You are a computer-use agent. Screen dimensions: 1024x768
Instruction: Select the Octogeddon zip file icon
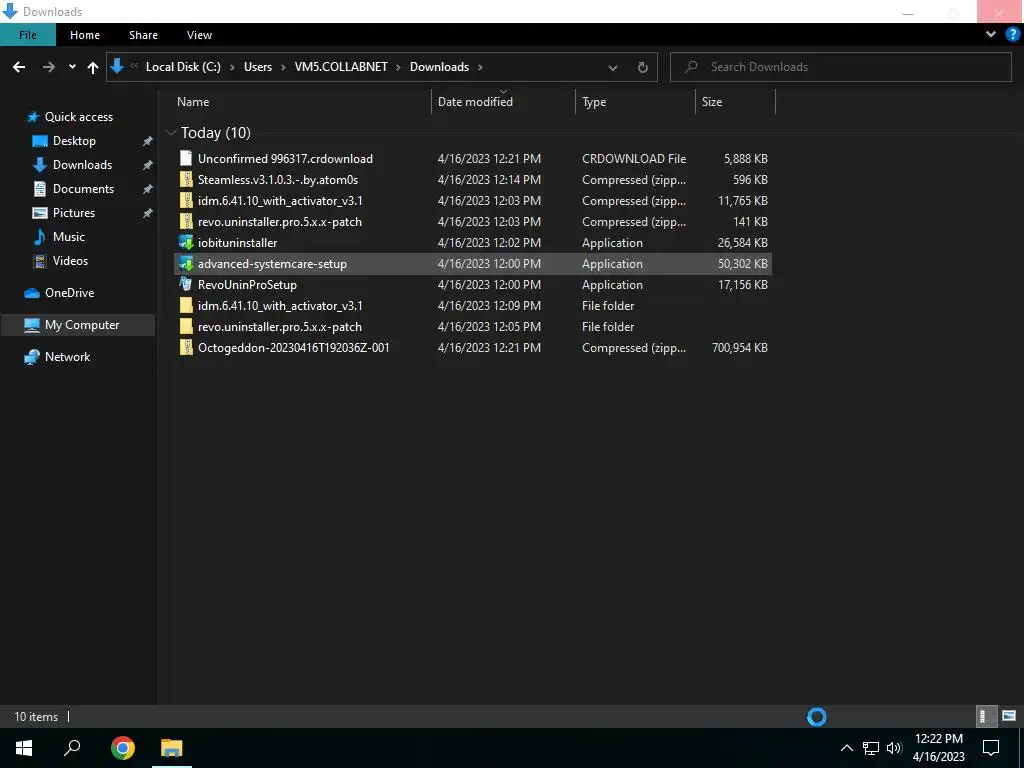tap(186, 347)
